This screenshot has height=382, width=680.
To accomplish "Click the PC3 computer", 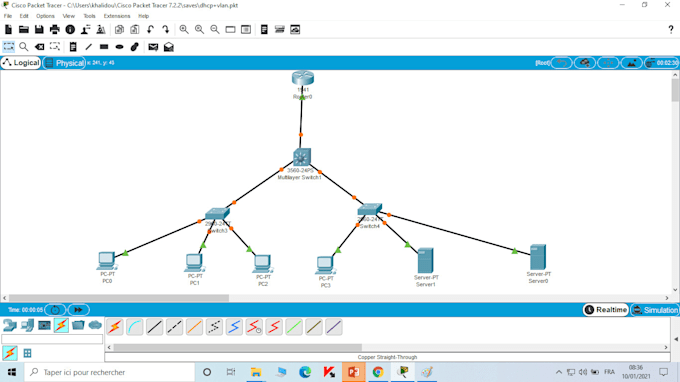I will click(325, 265).
